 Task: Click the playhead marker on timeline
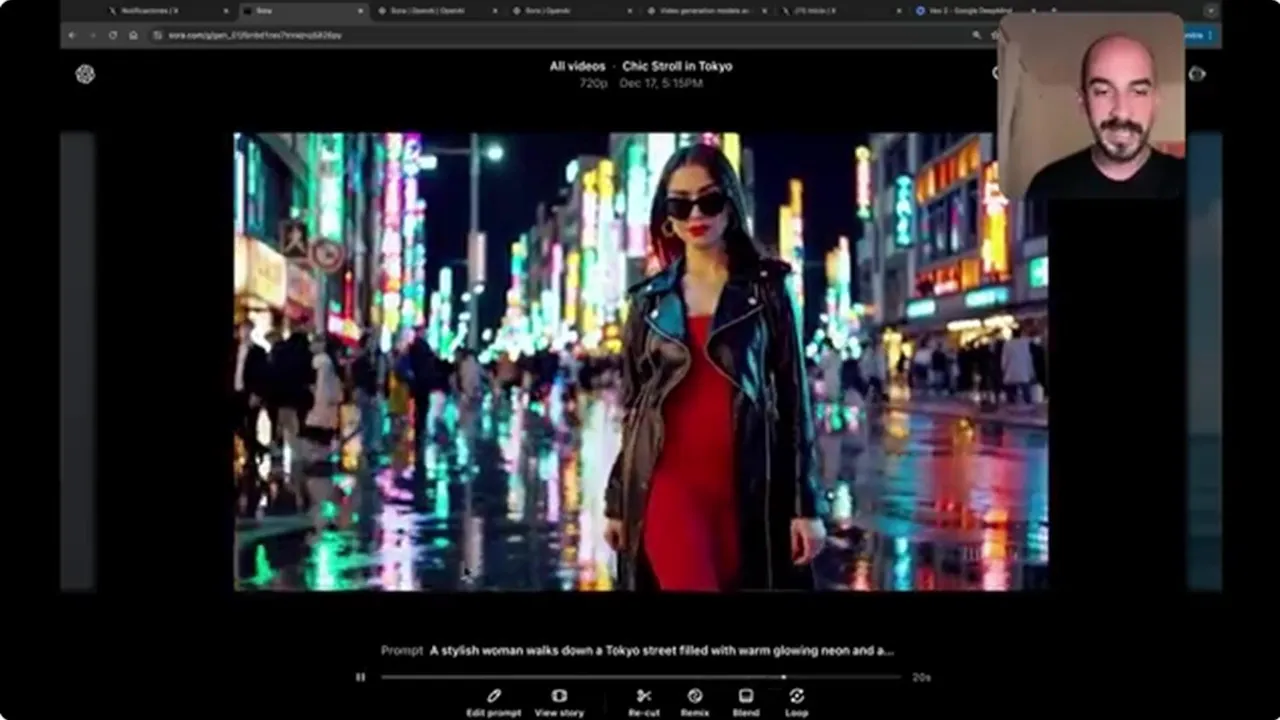click(x=784, y=677)
